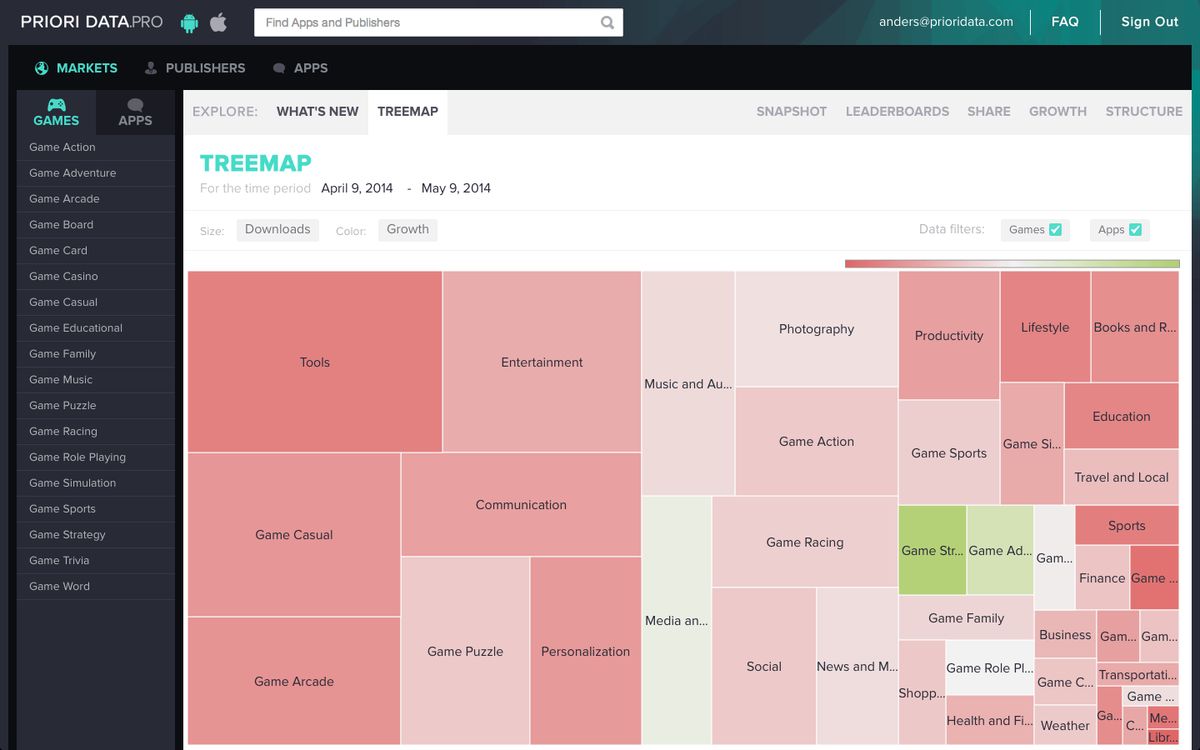Uncheck the Apps data filter checkbox
Image resolution: width=1200 pixels, height=750 pixels.
[x=1135, y=230]
